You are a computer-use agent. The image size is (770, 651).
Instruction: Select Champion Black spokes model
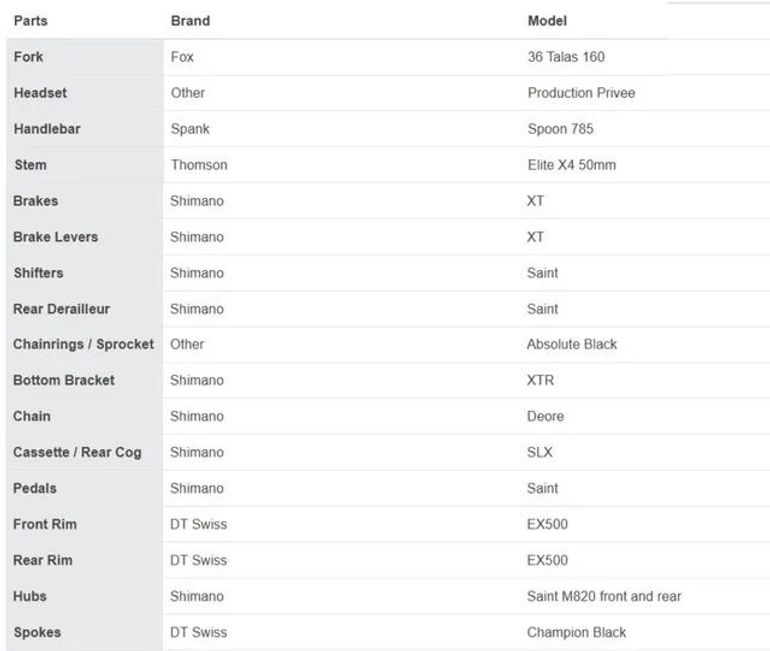point(576,632)
